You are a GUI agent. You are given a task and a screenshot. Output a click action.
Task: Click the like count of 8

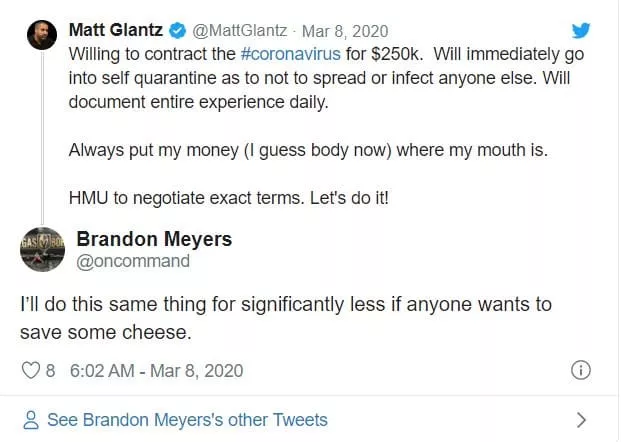[50, 371]
